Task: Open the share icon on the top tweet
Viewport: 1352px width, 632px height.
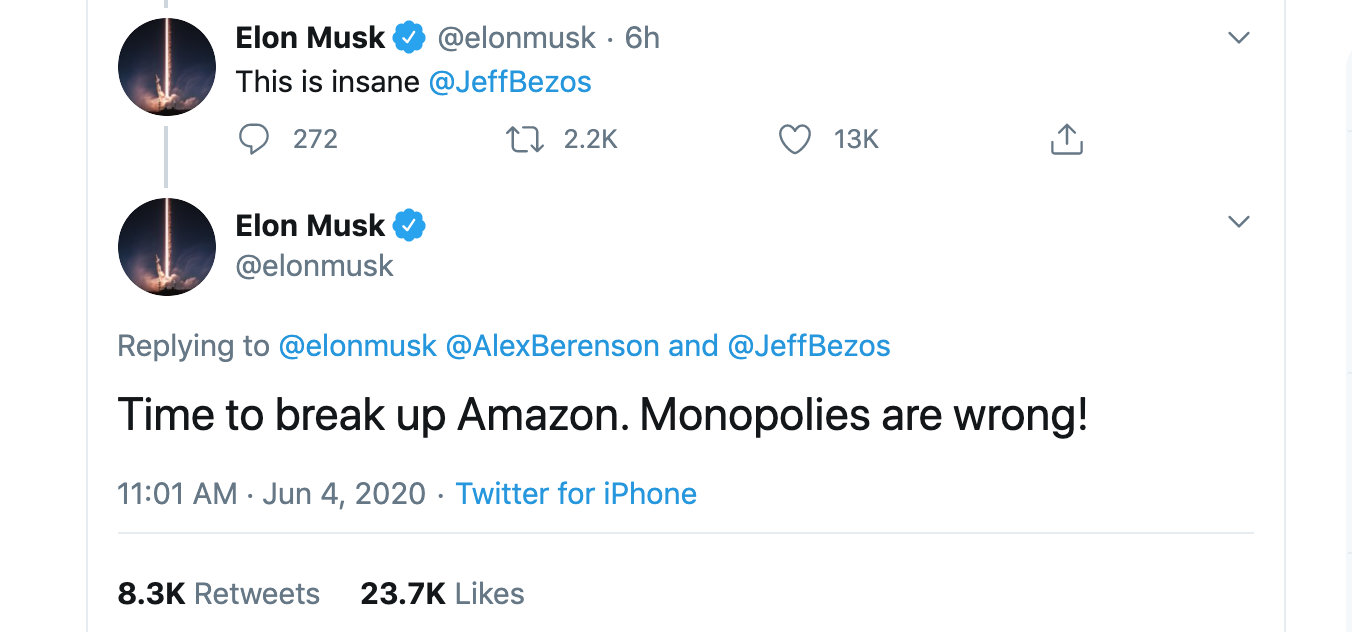Action: coord(1066,139)
